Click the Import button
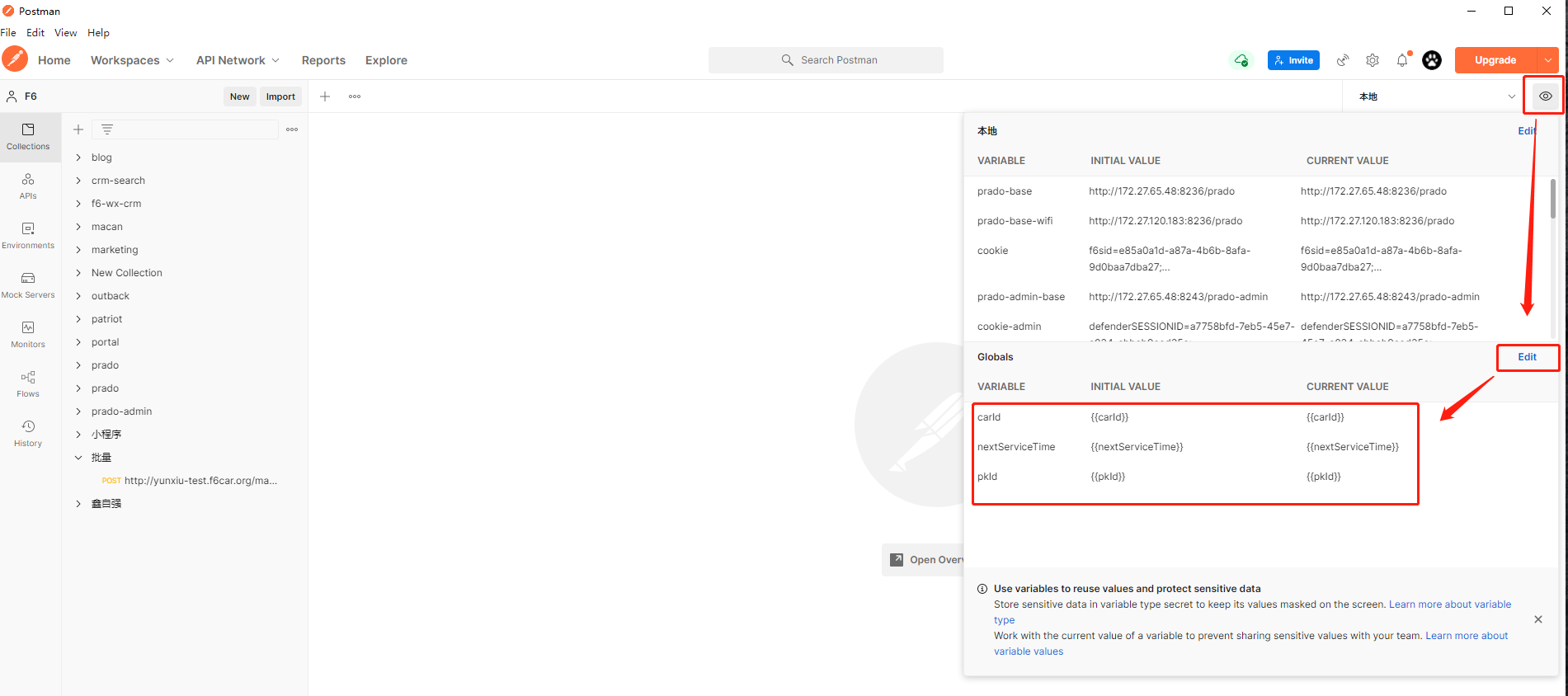 (280, 96)
